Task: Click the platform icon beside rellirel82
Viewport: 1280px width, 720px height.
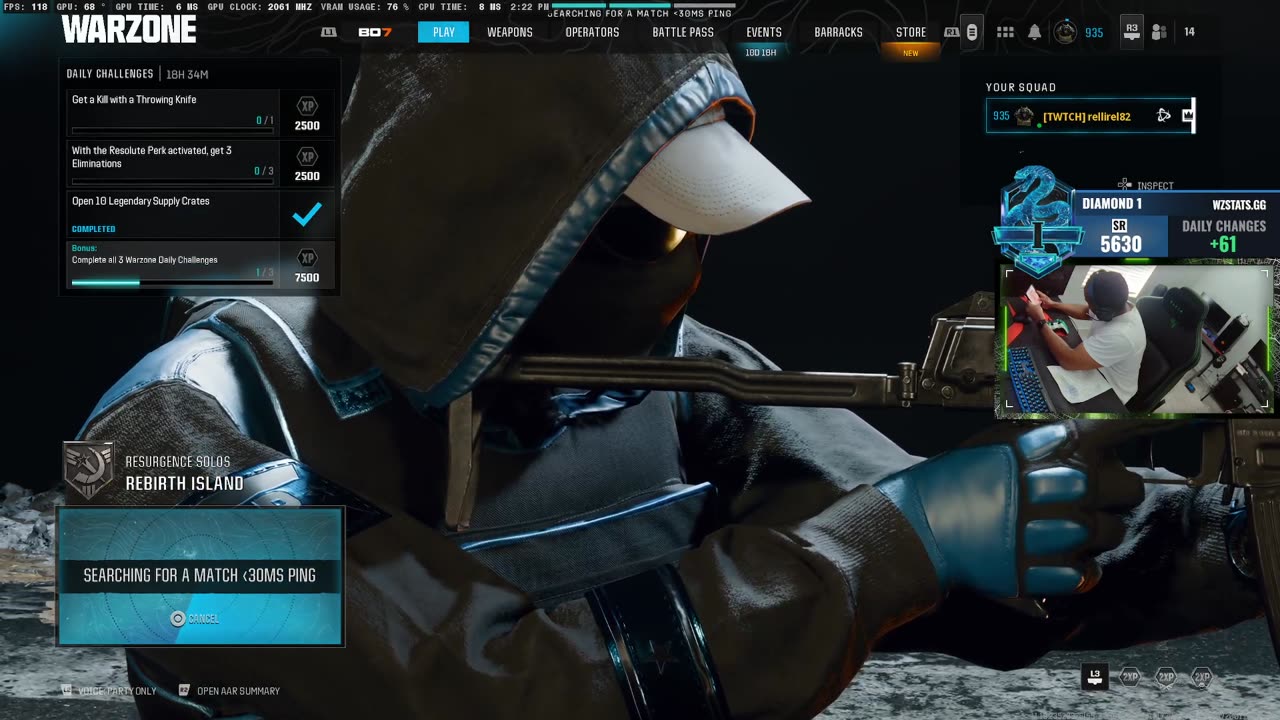Action: pos(1163,116)
